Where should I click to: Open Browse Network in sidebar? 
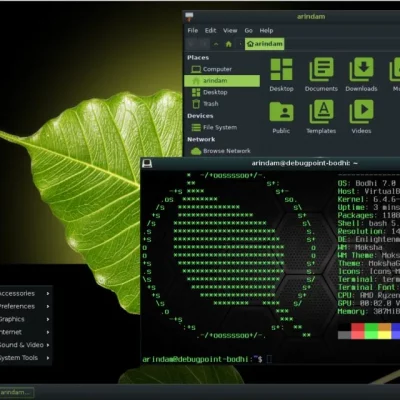coord(222,151)
